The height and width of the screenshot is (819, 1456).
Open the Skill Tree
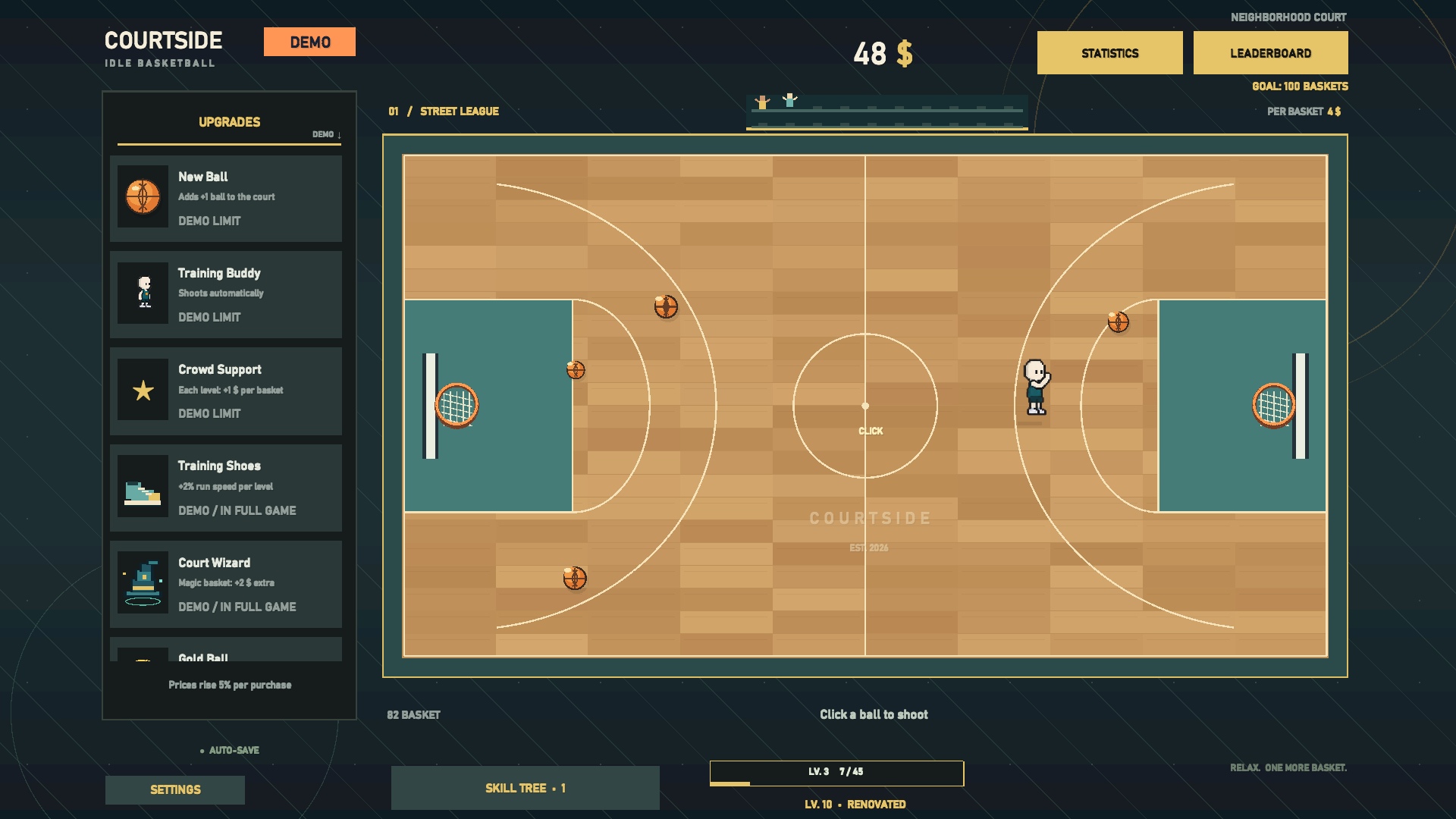(x=526, y=788)
